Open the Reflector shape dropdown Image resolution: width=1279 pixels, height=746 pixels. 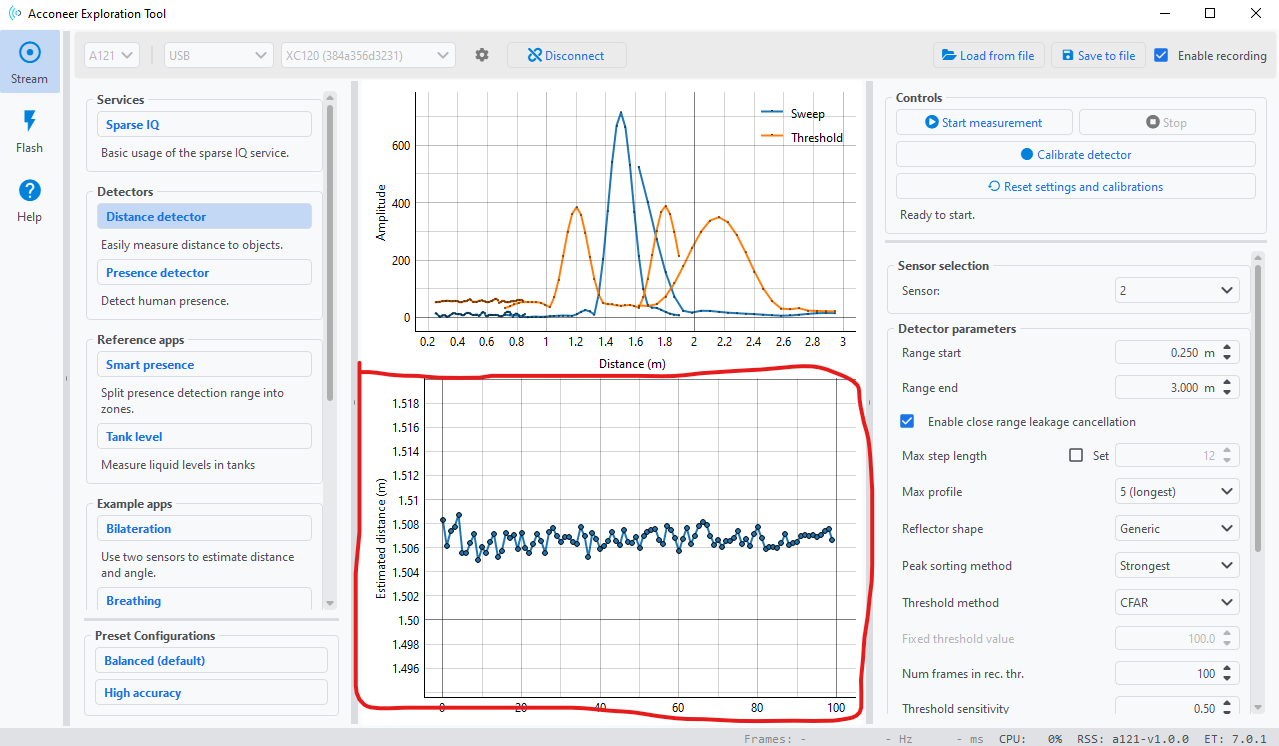pos(1177,528)
